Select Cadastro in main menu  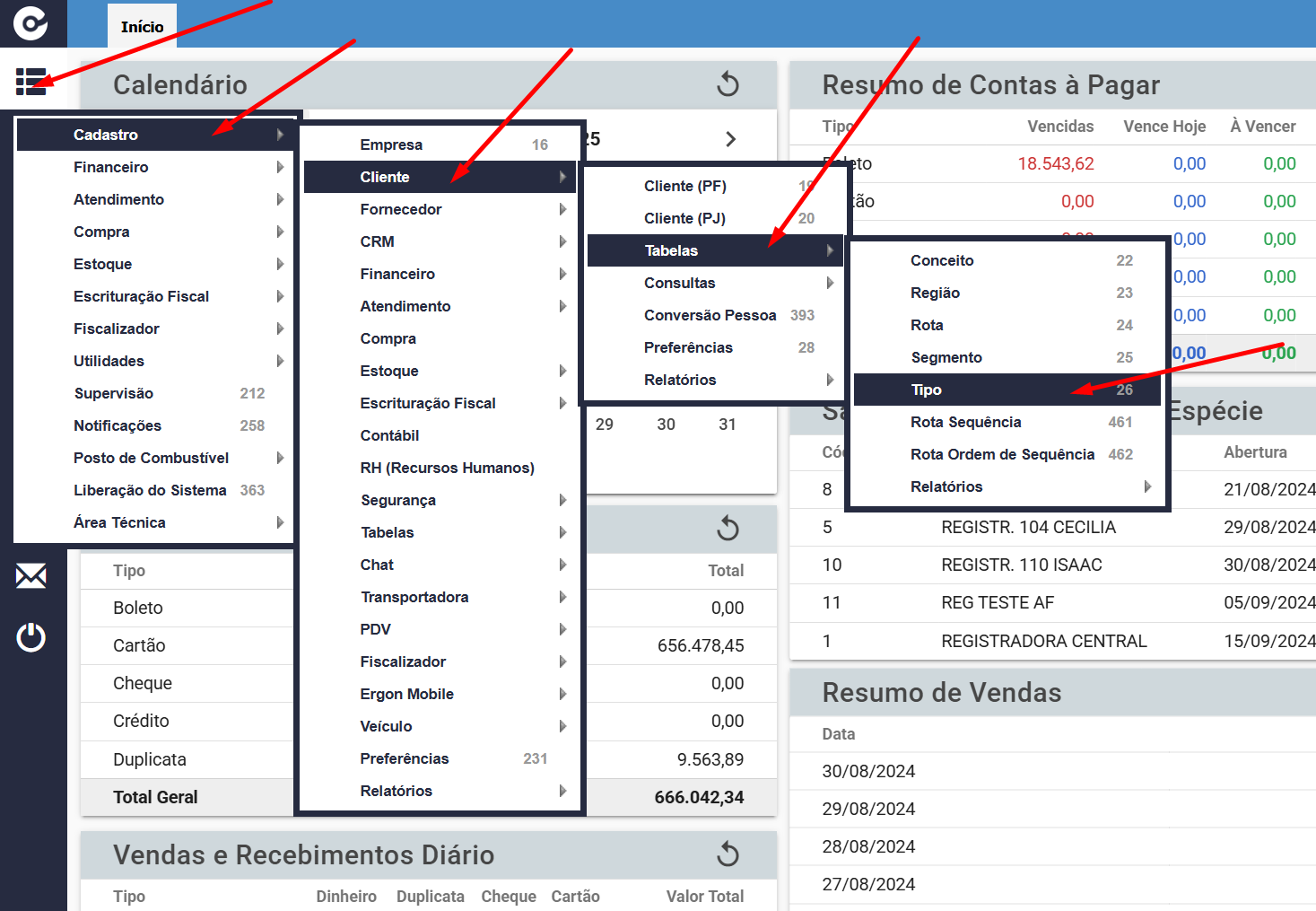[x=155, y=135]
